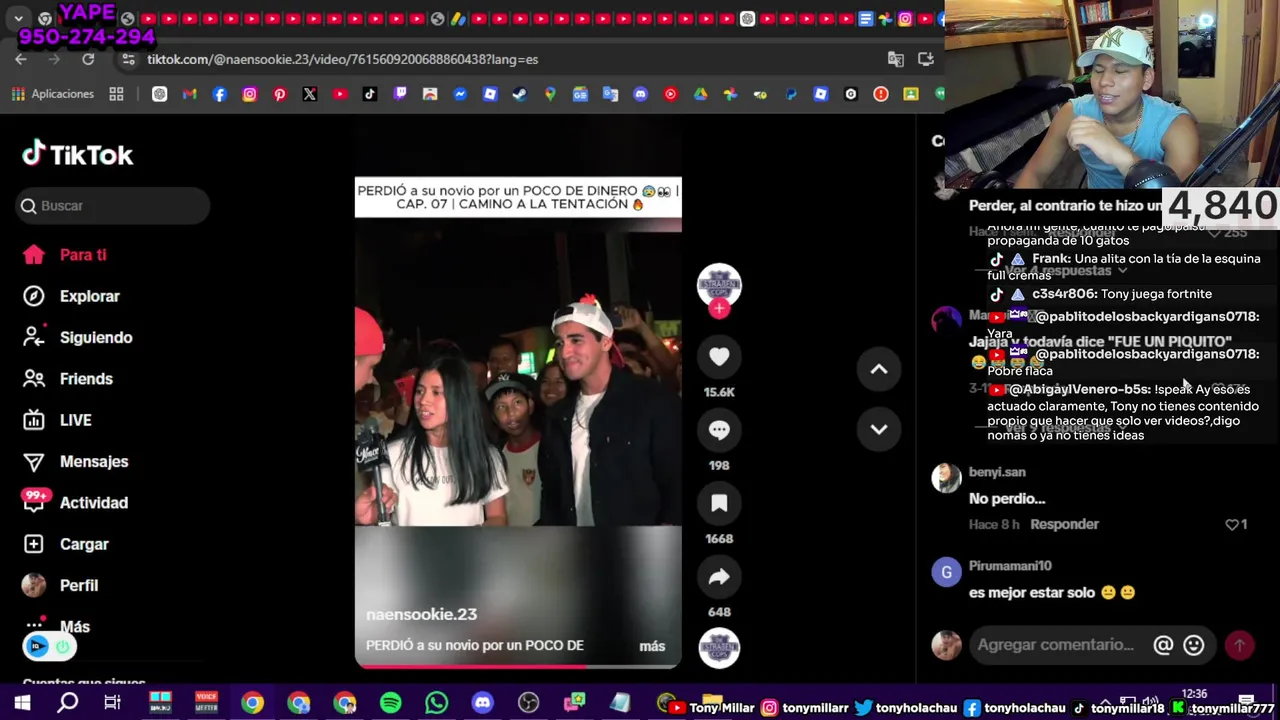Open Windows taskbar search
This screenshot has width=1280, height=720.
[x=68, y=703]
